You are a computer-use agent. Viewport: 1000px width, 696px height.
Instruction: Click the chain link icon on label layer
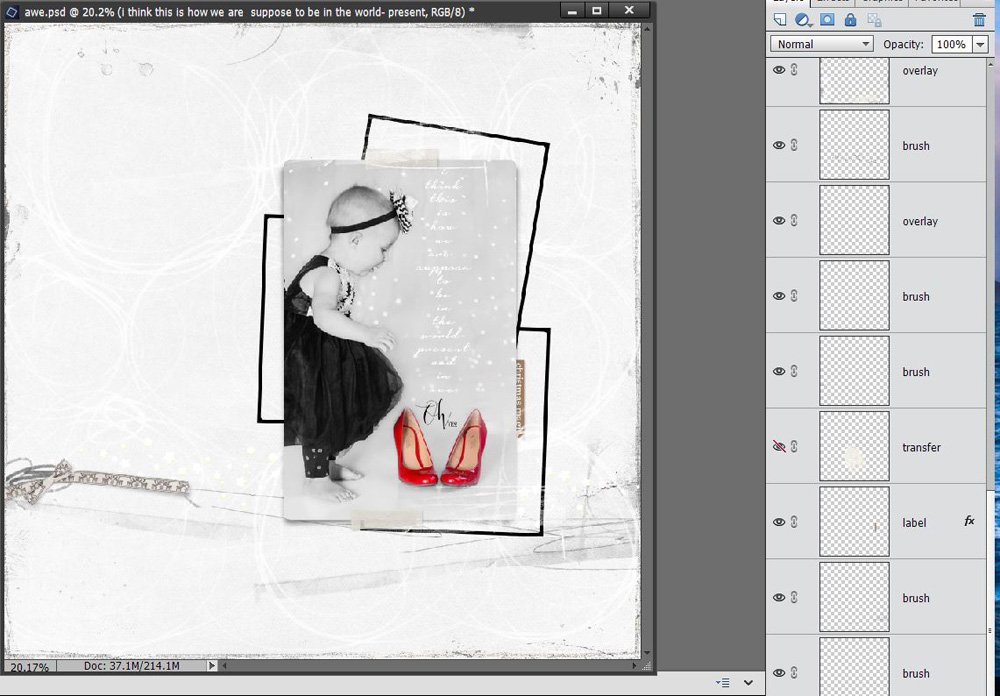794,522
